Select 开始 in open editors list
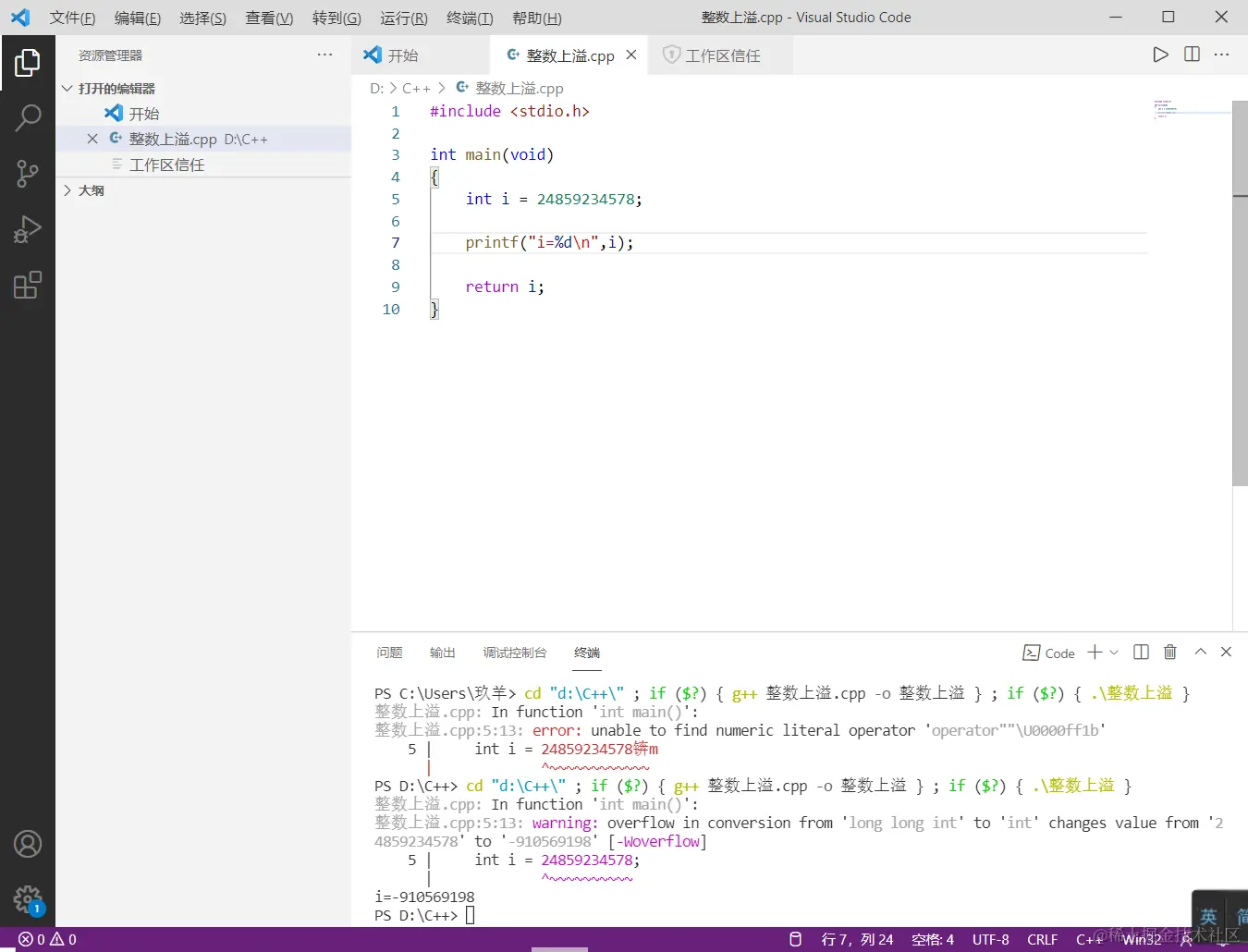 click(203, 113)
